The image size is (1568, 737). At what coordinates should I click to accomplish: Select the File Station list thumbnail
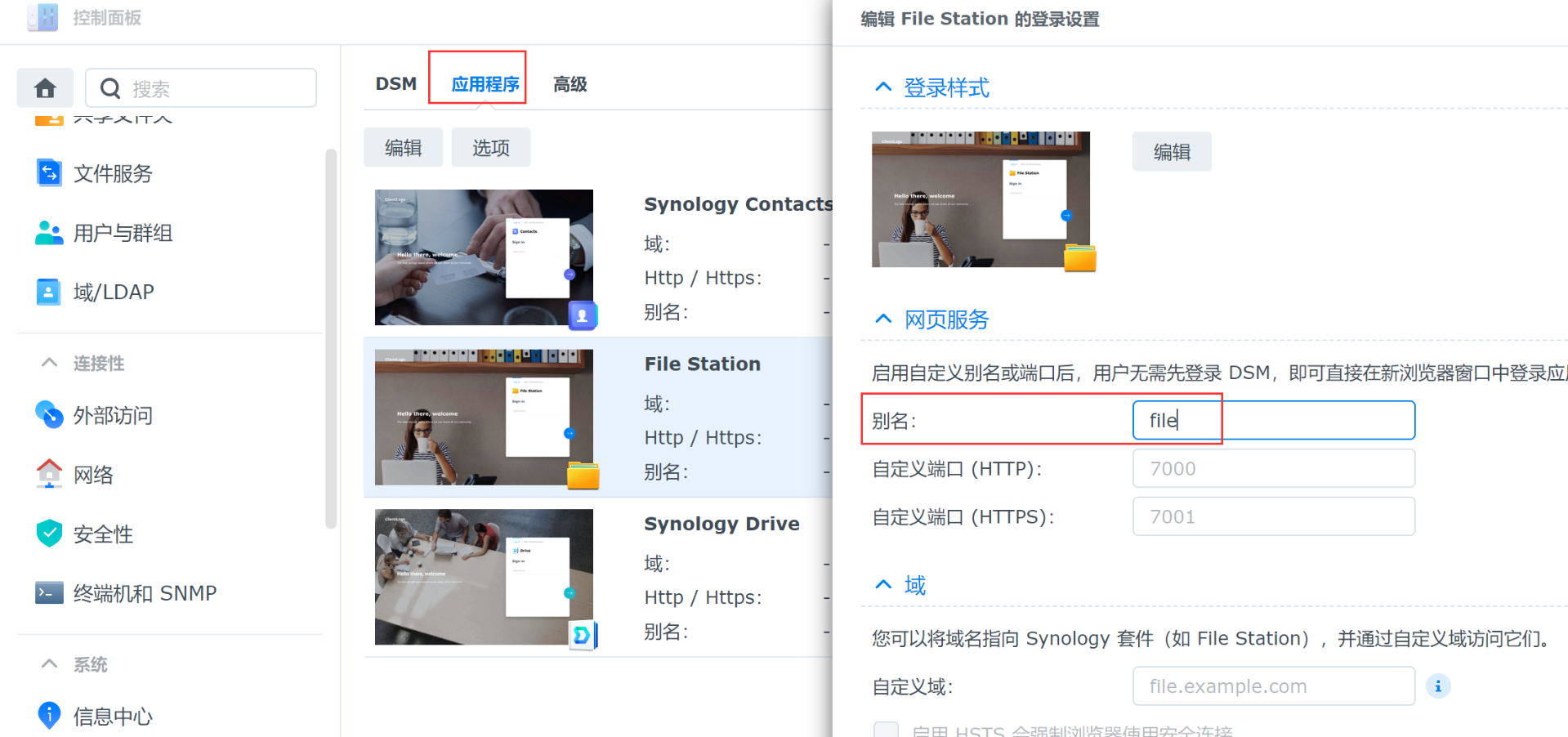(484, 418)
